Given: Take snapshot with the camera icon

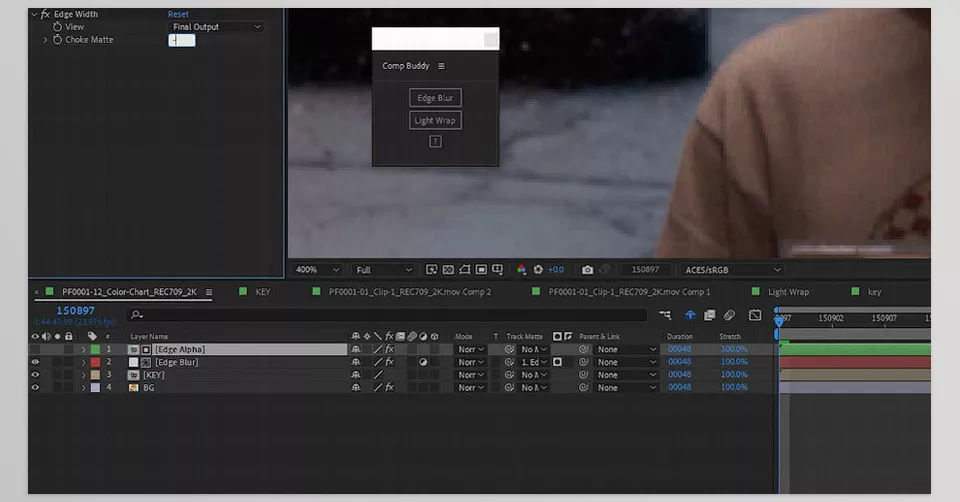Looking at the screenshot, I should [x=587, y=270].
